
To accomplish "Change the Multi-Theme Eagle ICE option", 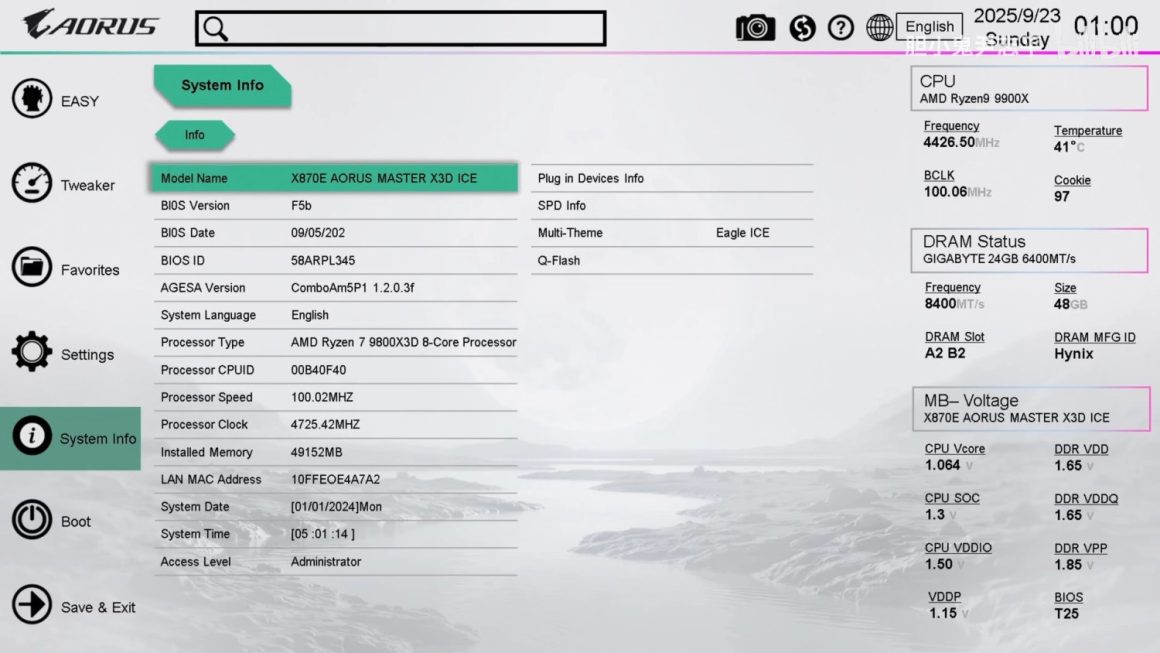I will click(742, 233).
